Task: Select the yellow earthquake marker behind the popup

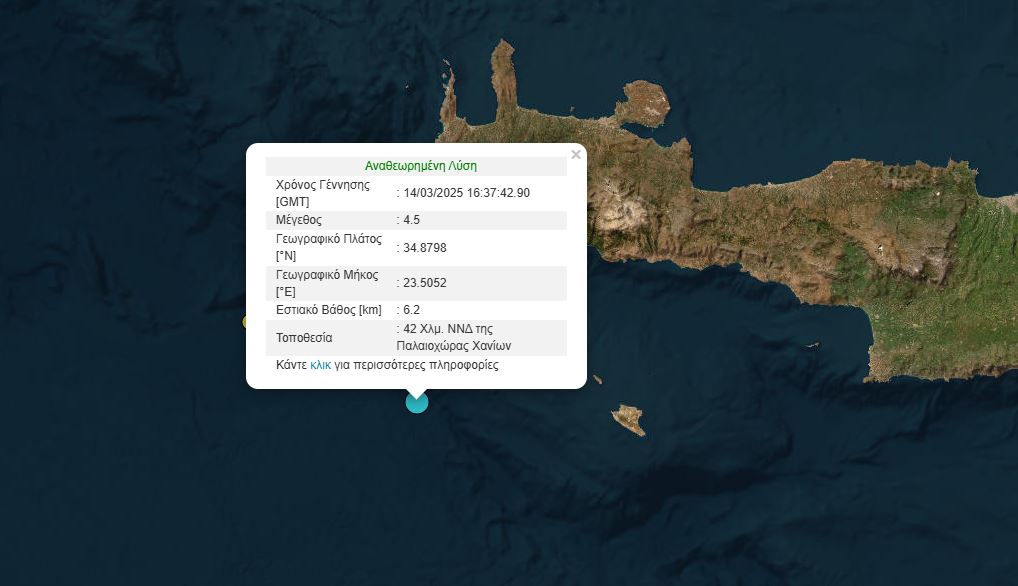Action: click(247, 322)
